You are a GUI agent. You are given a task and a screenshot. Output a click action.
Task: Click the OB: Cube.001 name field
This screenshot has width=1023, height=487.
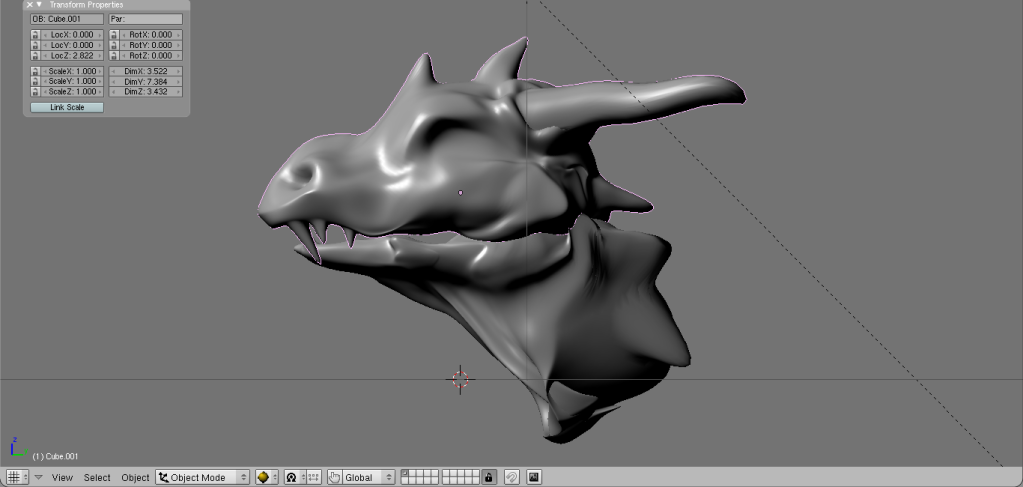(66, 18)
